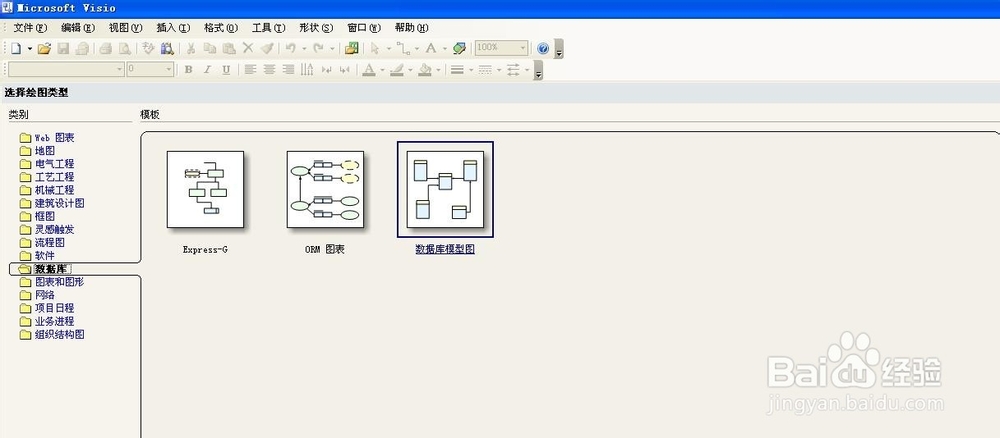
Task: Toggle Italic formatting
Action: [x=207, y=69]
